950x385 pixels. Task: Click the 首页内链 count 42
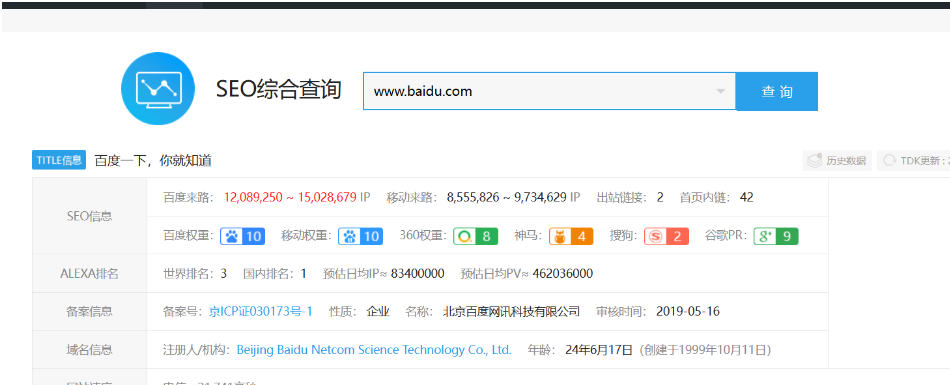[x=746, y=197]
